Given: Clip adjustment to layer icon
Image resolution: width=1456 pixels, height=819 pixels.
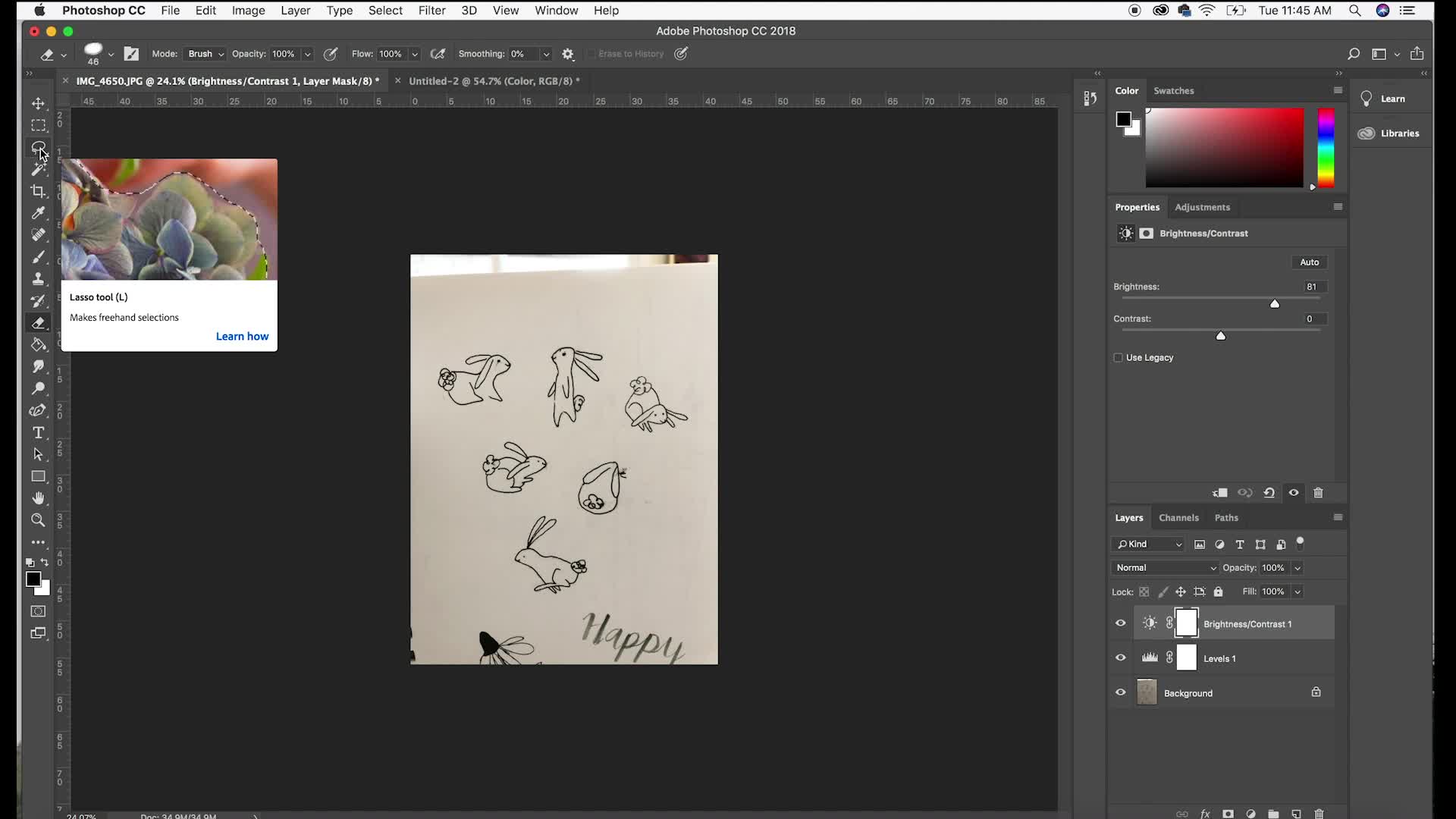Looking at the screenshot, I should pyautogui.click(x=1220, y=493).
